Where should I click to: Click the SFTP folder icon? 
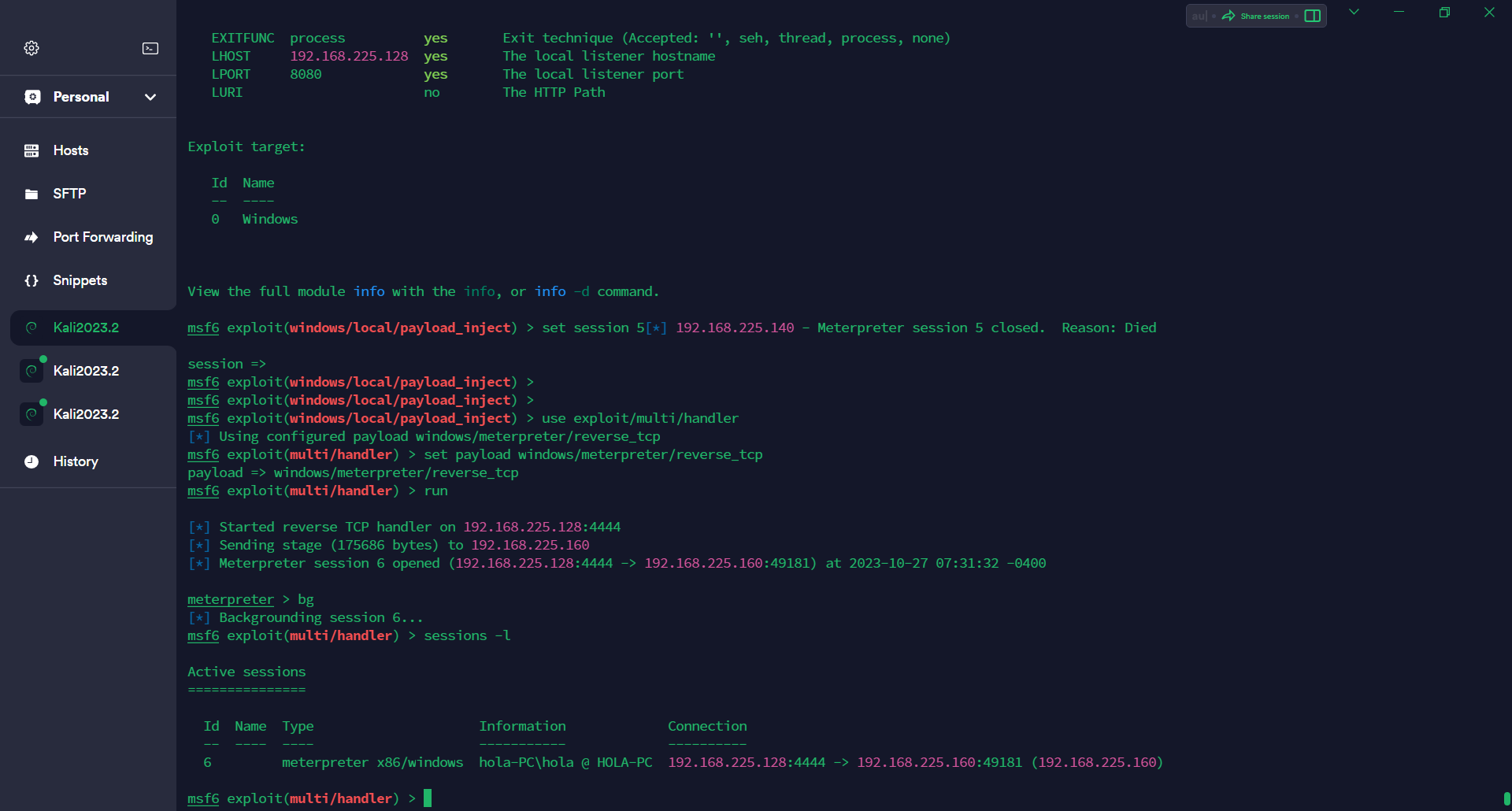[31, 194]
